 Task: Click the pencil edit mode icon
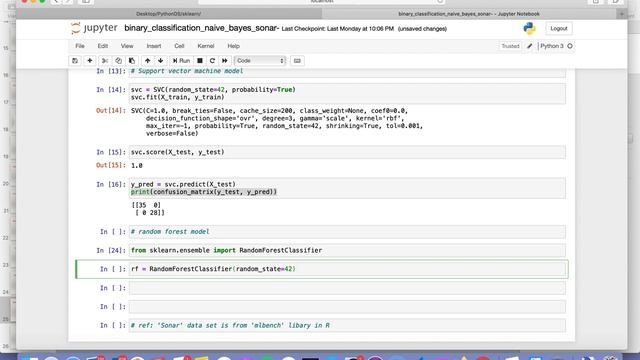[x=529, y=46]
